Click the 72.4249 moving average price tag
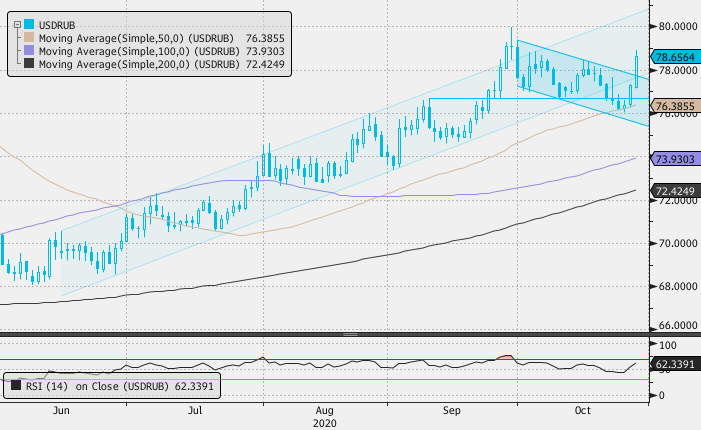This screenshot has height=430, width=701. pos(674,190)
